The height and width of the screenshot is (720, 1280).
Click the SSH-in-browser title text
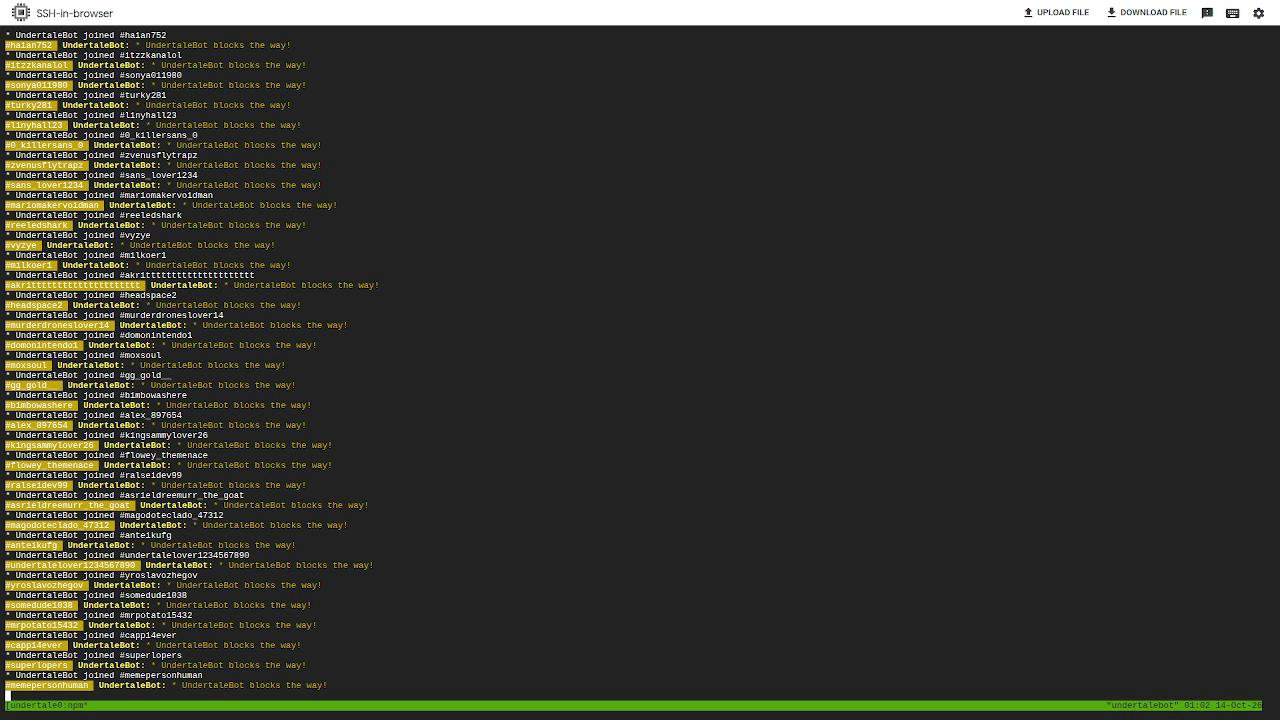pos(75,13)
